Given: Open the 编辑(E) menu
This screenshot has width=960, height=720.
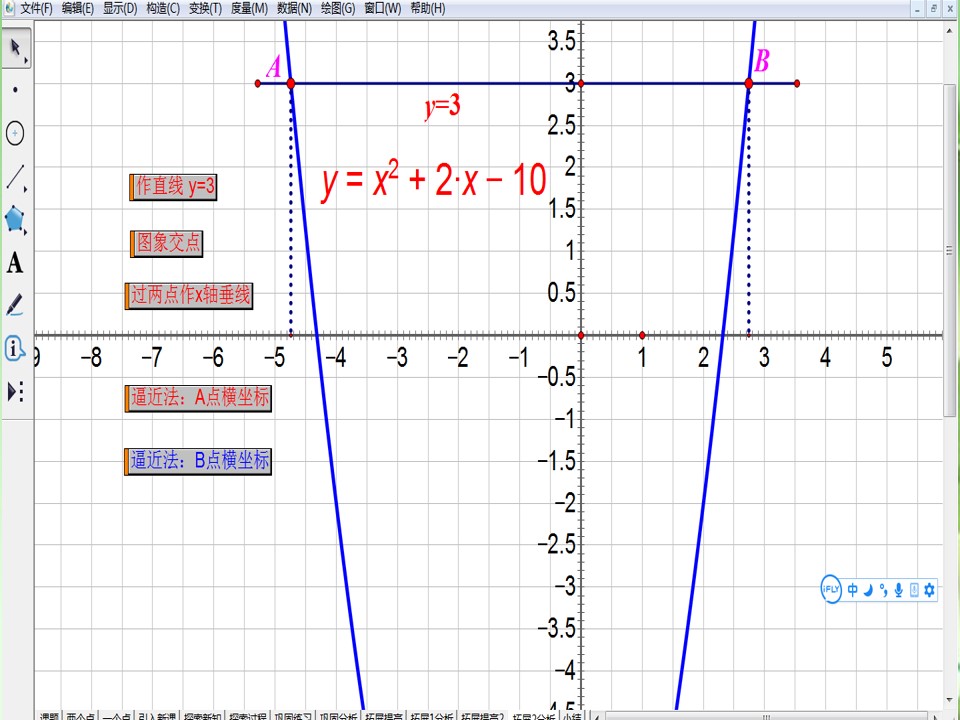Looking at the screenshot, I should pyautogui.click(x=78, y=9).
